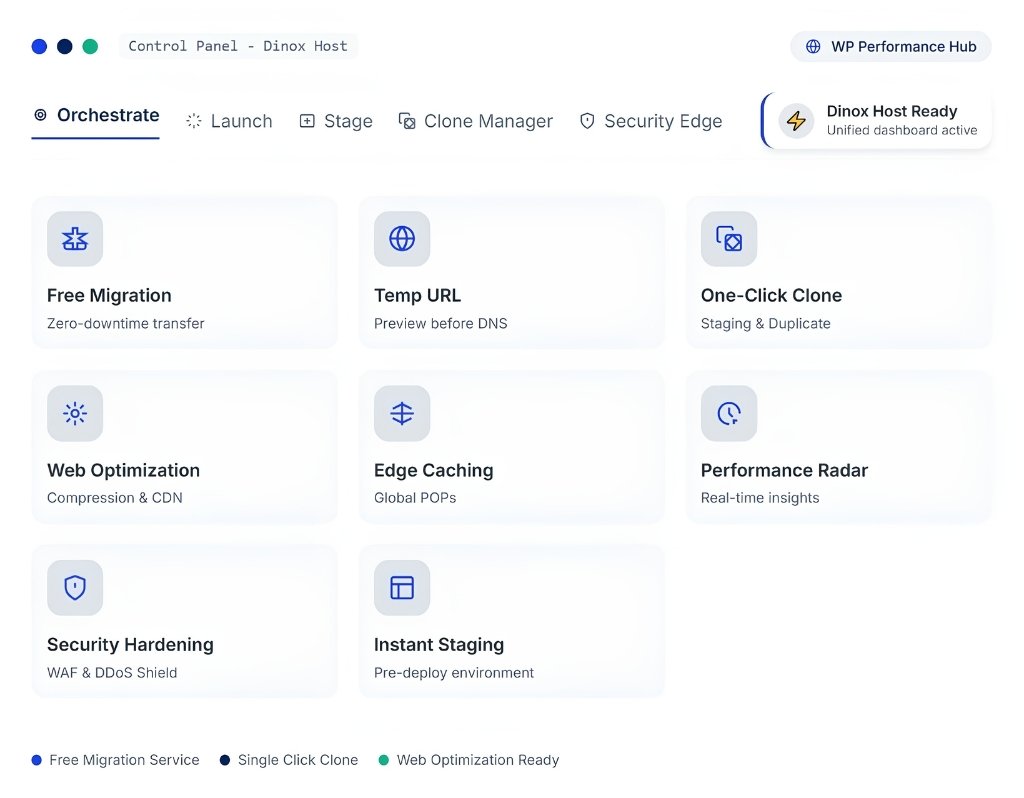This screenshot has height=798, width=1024.
Task: Open the Temp URL card title
Action: tap(417, 295)
